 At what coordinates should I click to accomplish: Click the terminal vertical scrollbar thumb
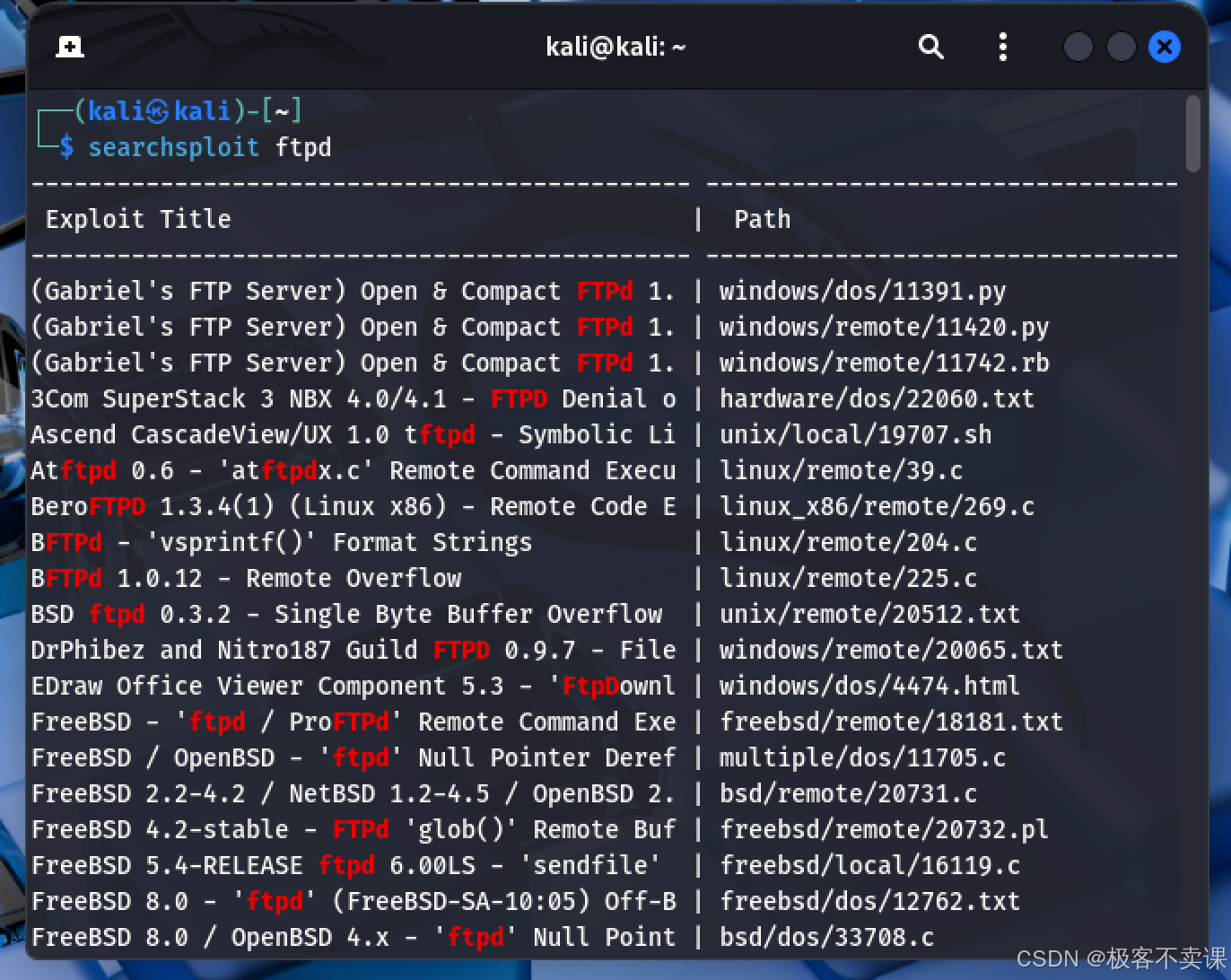[x=1192, y=133]
